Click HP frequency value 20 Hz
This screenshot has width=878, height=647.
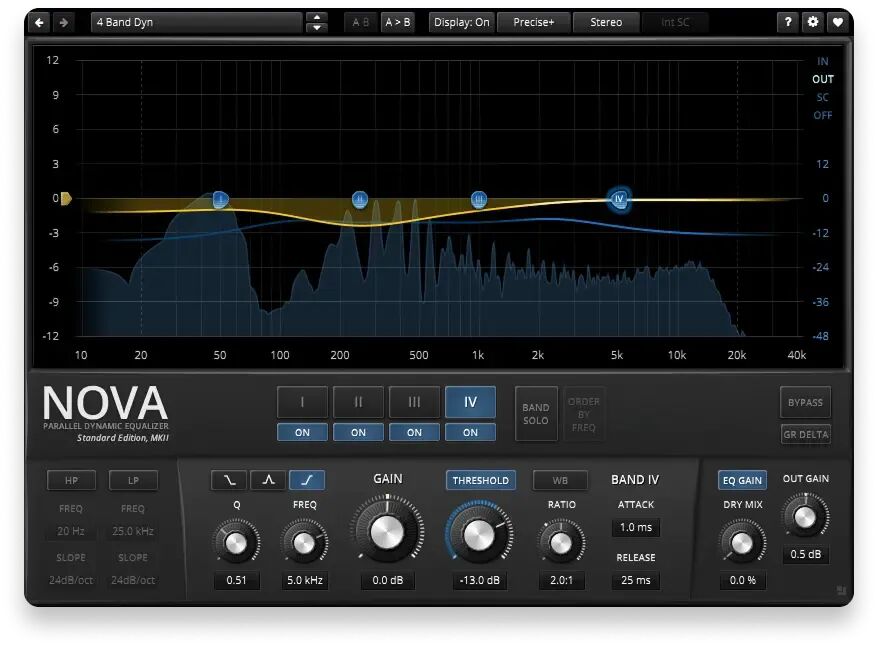coord(71,531)
